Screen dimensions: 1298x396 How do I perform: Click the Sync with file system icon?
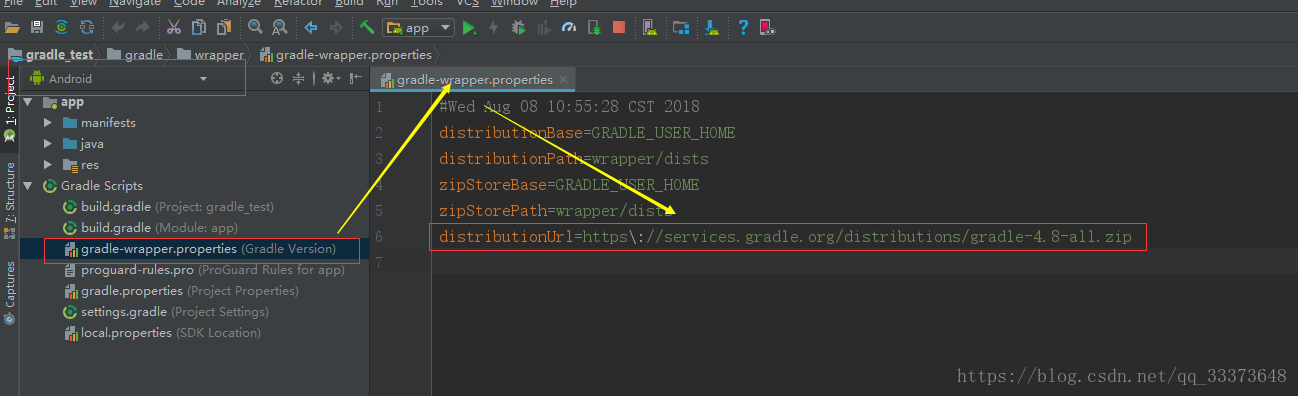point(62,27)
